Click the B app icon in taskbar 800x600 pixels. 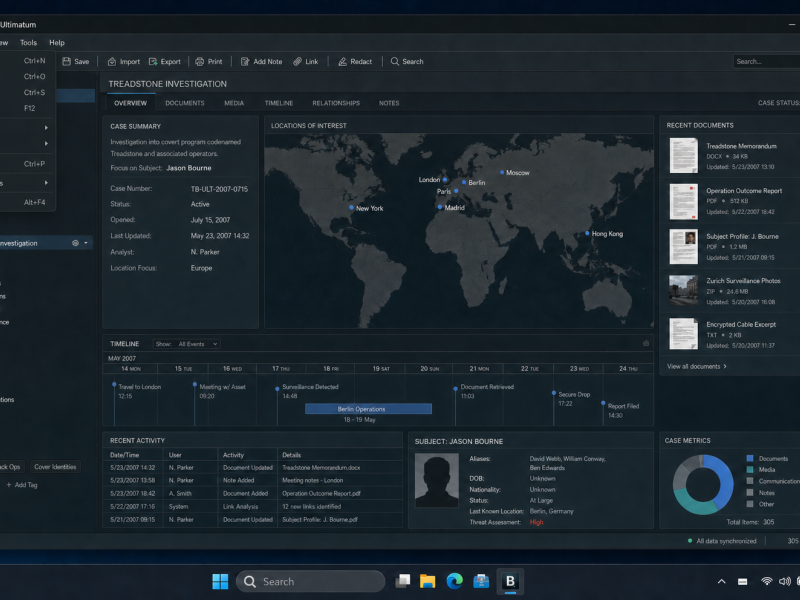coord(510,581)
